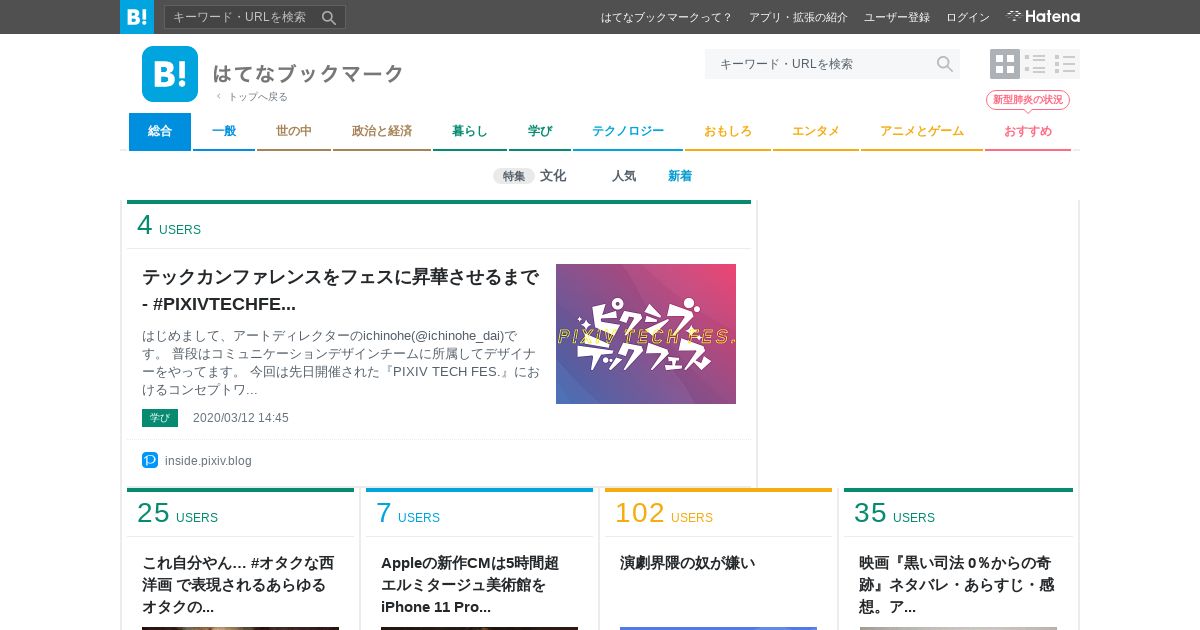This screenshot has width=1200, height=630.
Task: Open the 25 USERS bookmark count
Action: tap(177, 514)
